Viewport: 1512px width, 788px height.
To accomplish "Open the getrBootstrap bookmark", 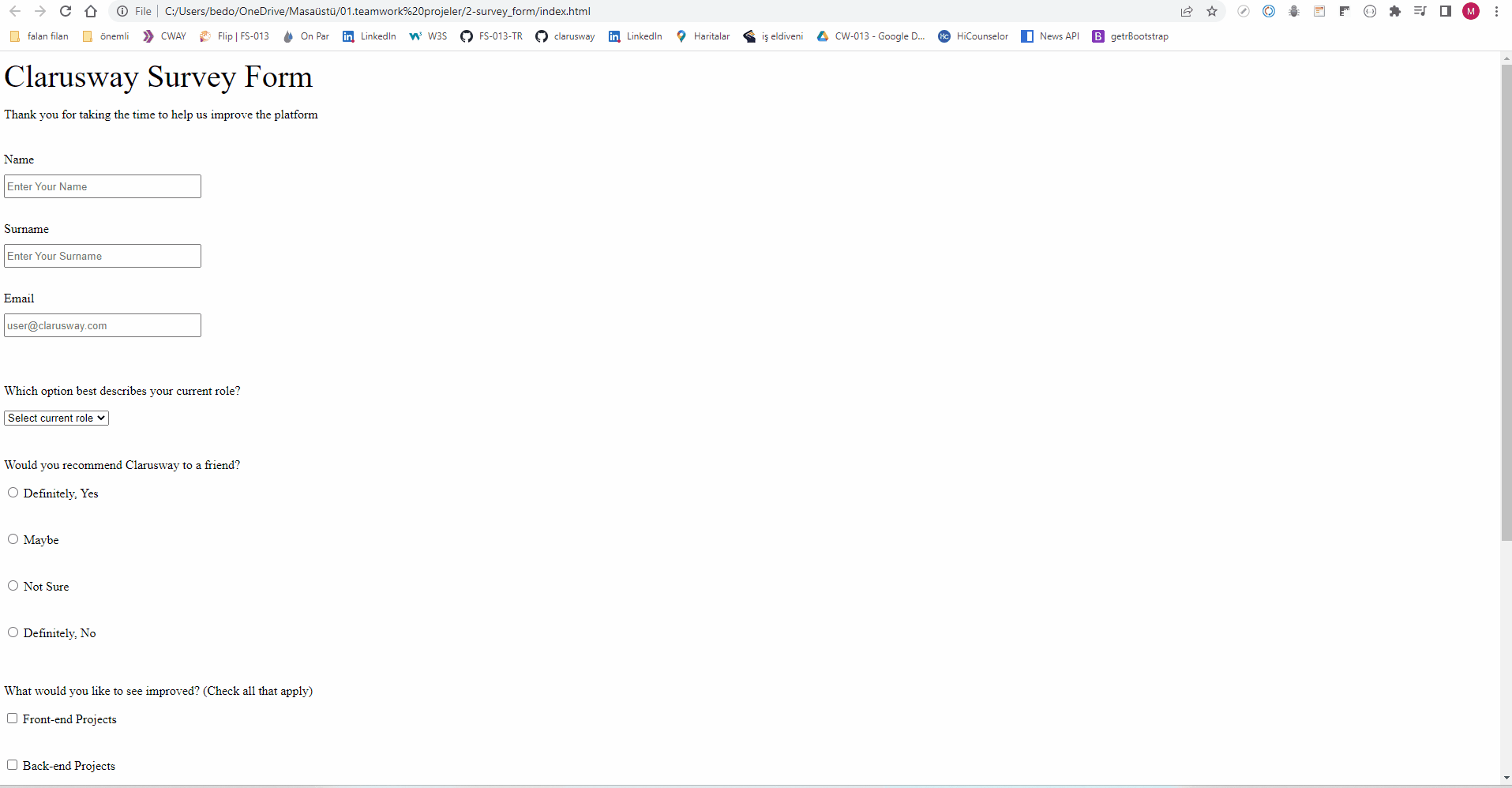I will coord(1130,36).
